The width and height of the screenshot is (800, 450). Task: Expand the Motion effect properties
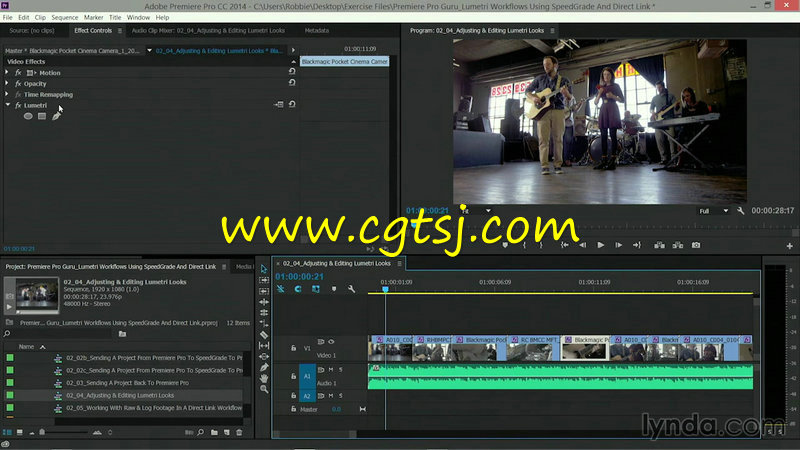pos(7,72)
